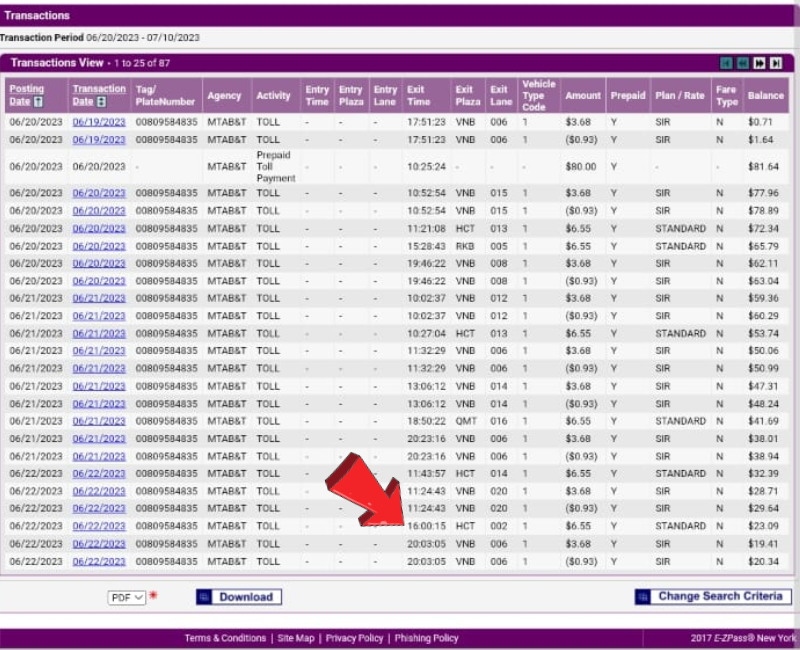800x650 pixels.
Task: Click the icon left of Change Search Criteria
Action: point(643,596)
